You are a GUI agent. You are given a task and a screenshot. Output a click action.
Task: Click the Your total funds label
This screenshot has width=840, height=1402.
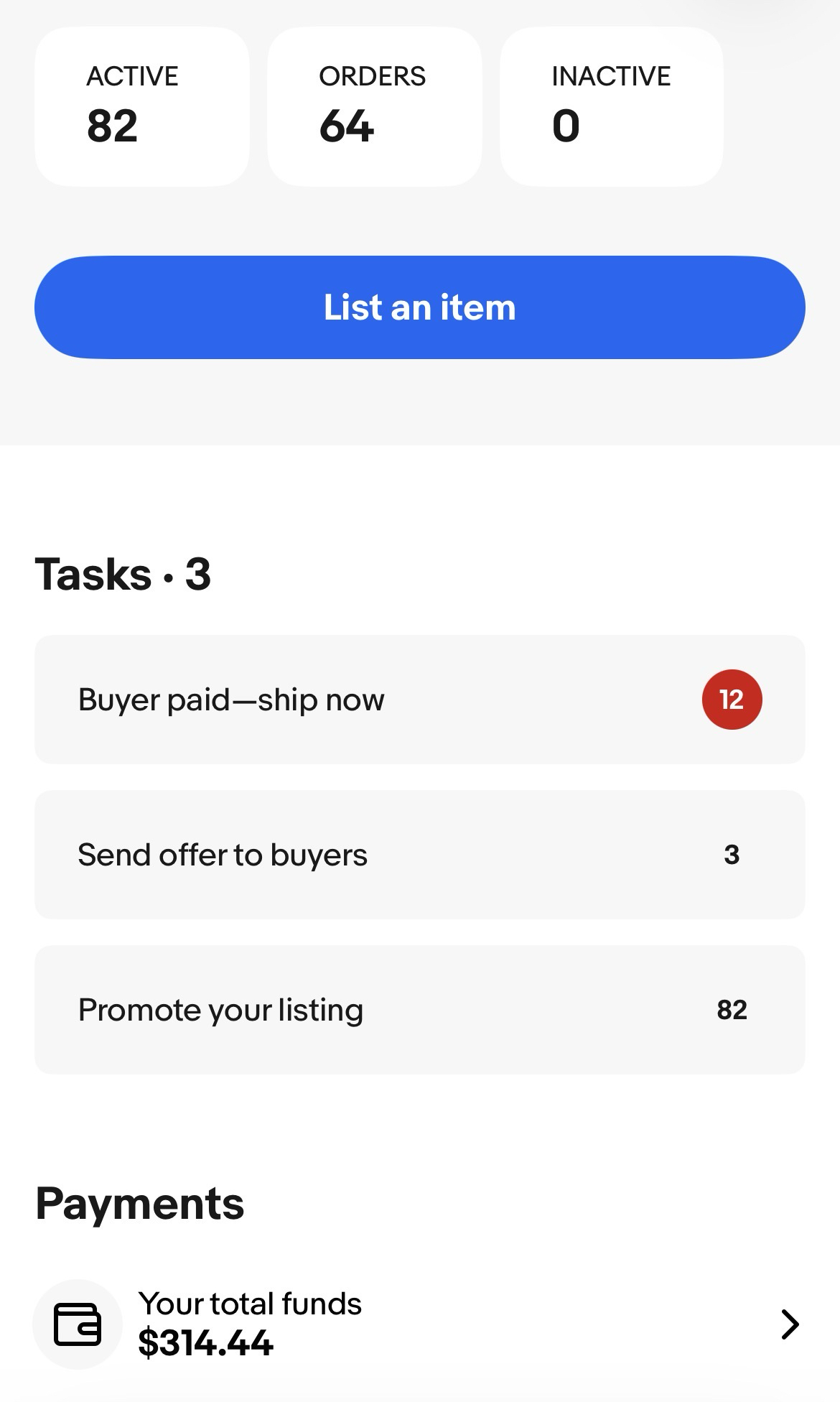250,1304
